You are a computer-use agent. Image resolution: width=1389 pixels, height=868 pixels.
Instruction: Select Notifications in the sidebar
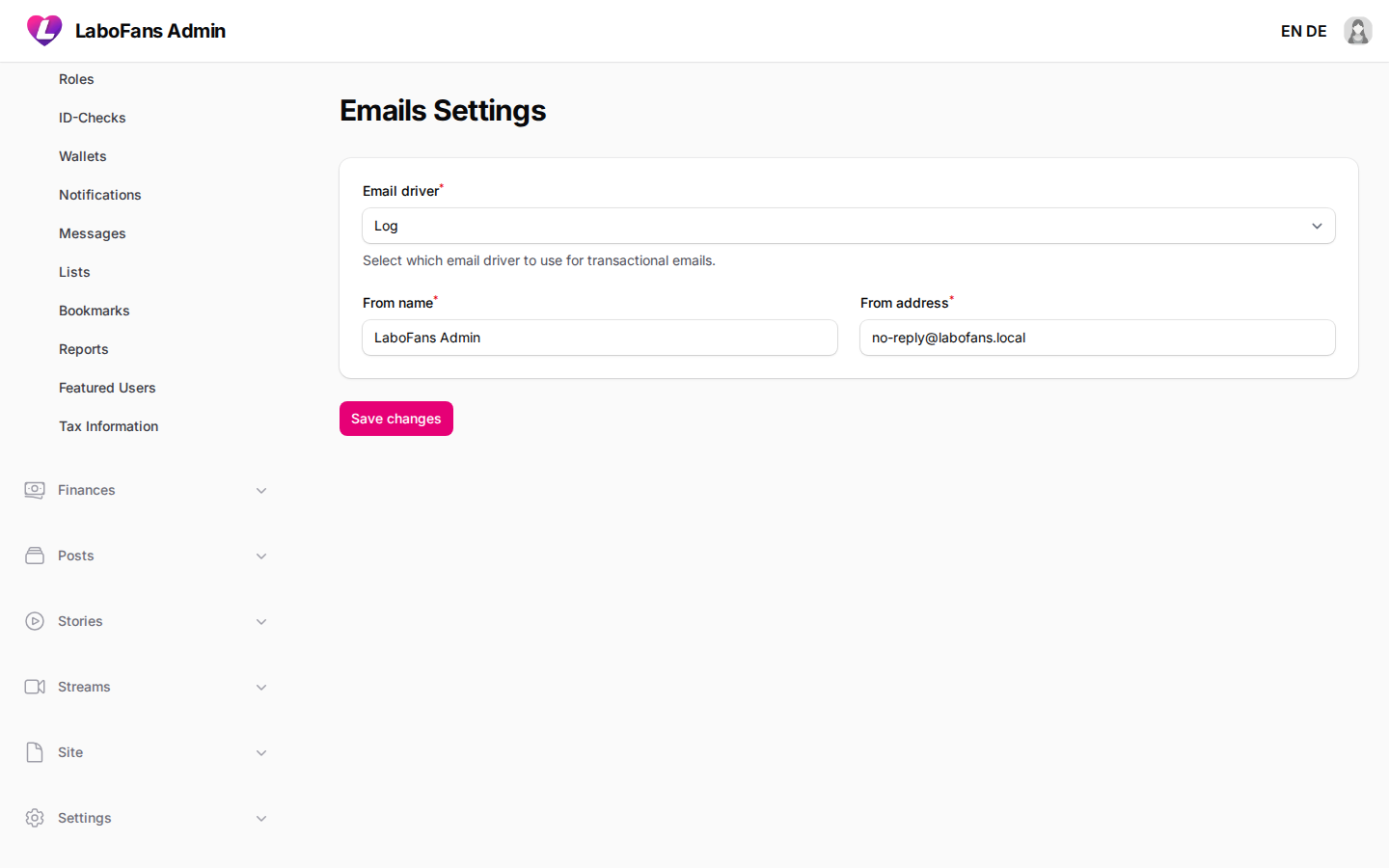click(x=100, y=195)
